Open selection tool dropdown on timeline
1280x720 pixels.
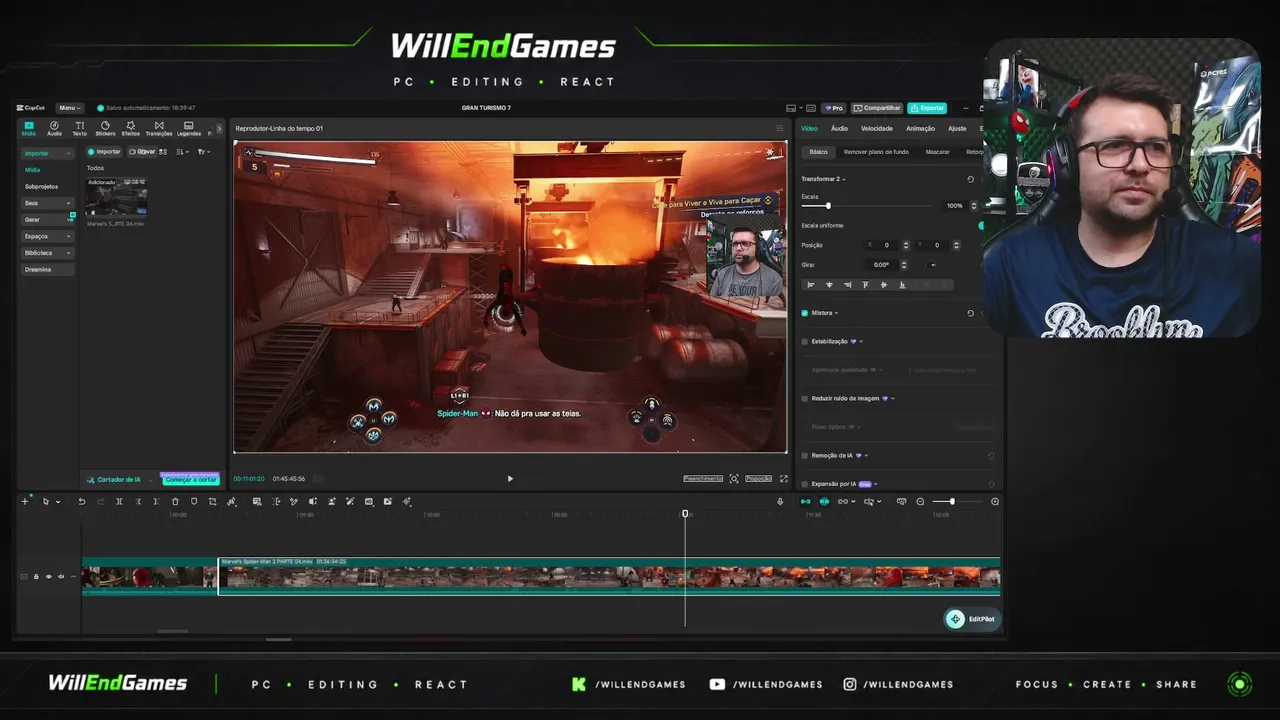click(57, 502)
